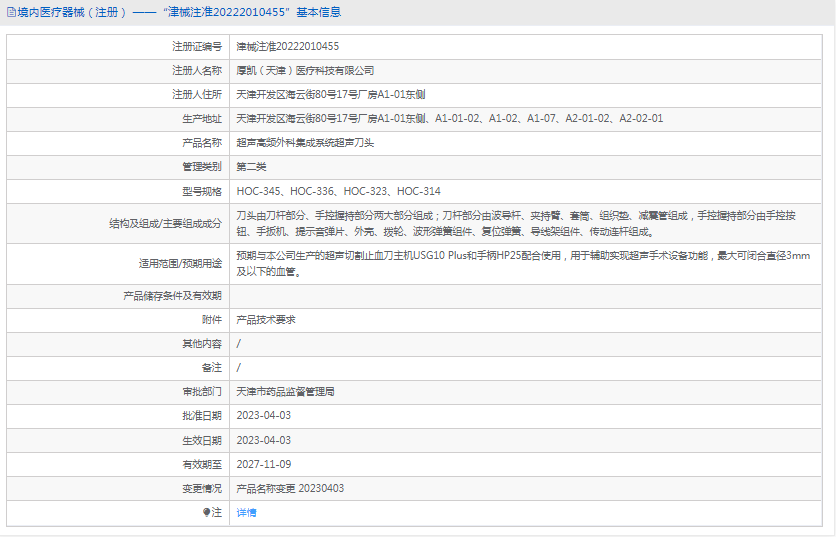Click the 型号规格 label cell

118,191
